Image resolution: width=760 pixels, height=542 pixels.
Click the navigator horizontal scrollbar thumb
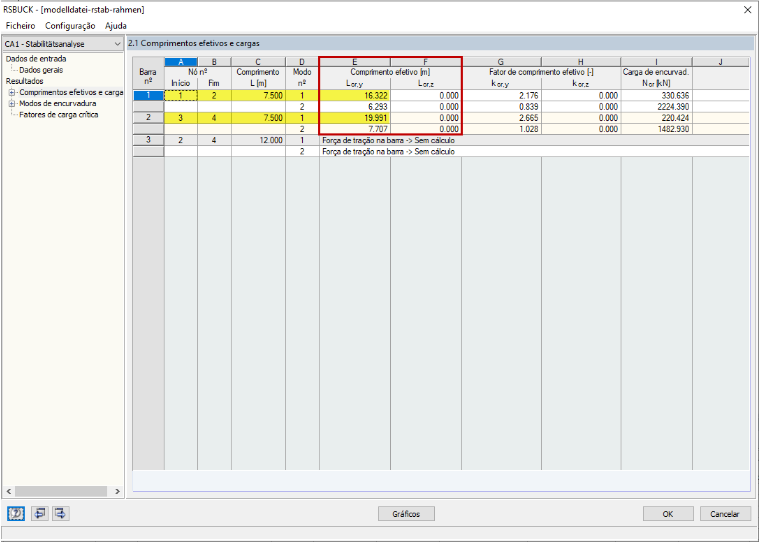61,491
